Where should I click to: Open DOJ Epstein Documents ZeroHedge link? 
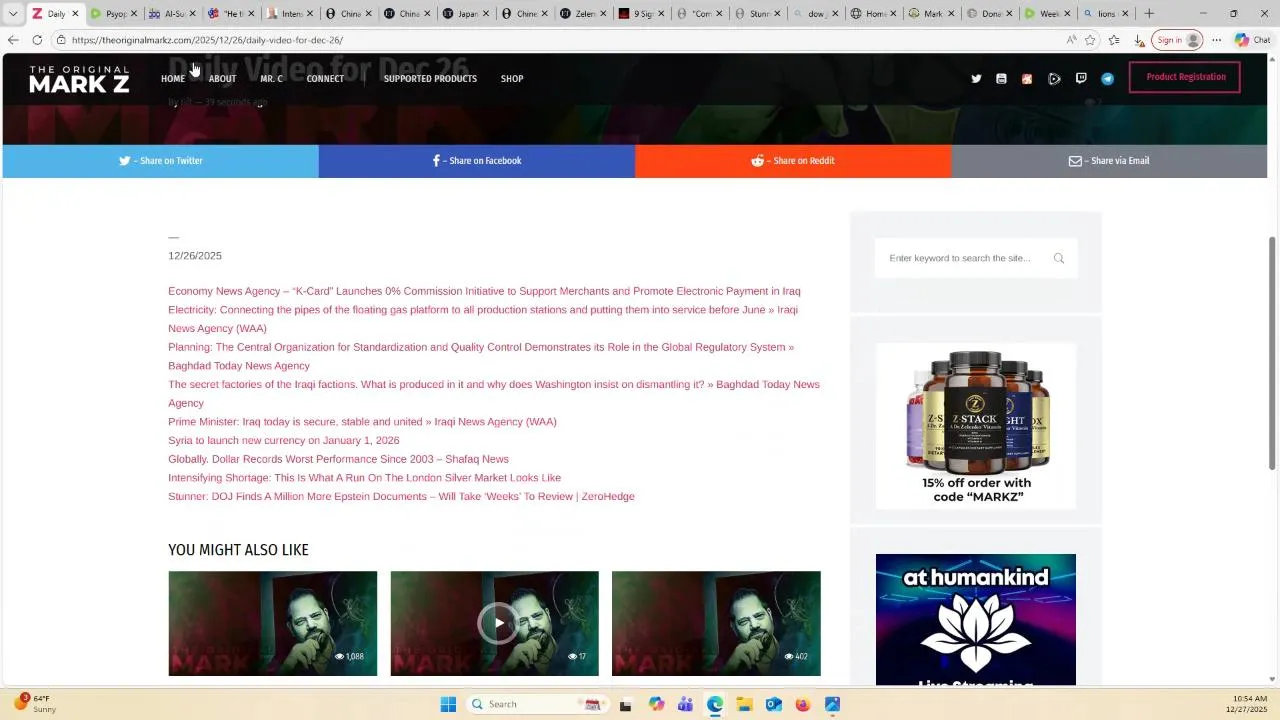click(401, 496)
